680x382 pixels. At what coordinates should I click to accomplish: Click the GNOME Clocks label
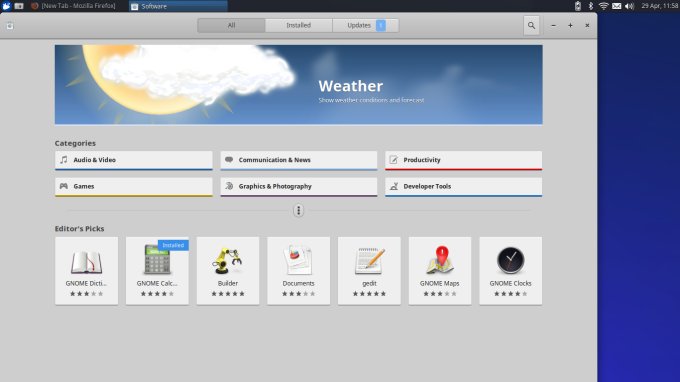pos(510,283)
